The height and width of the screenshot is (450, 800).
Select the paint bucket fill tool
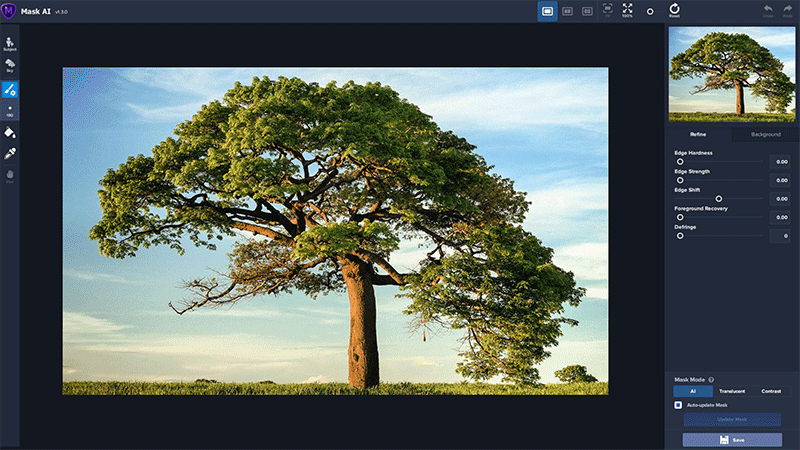10,132
